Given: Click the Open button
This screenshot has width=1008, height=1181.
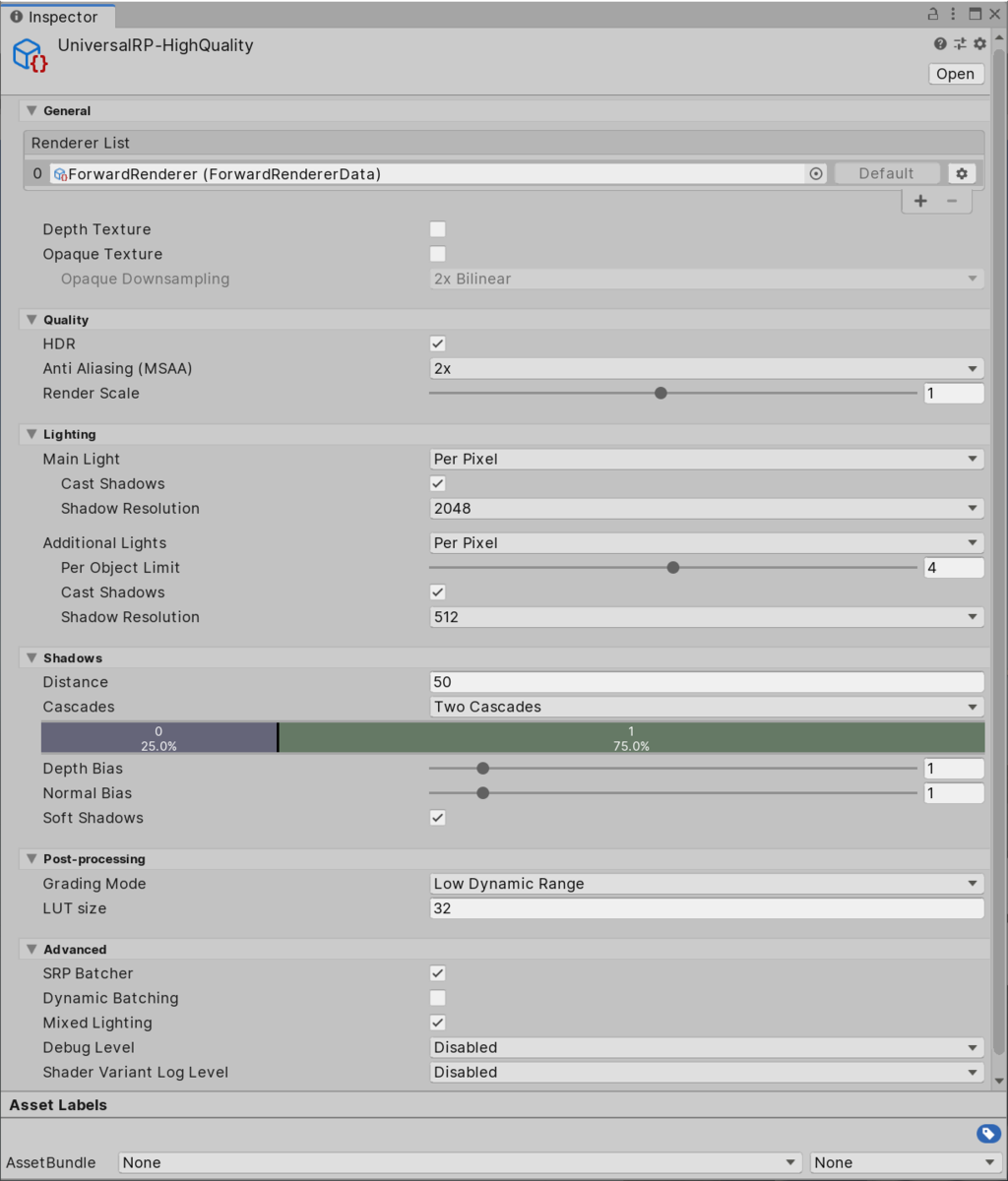Looking at the screenshot, I should coord(956,74).
